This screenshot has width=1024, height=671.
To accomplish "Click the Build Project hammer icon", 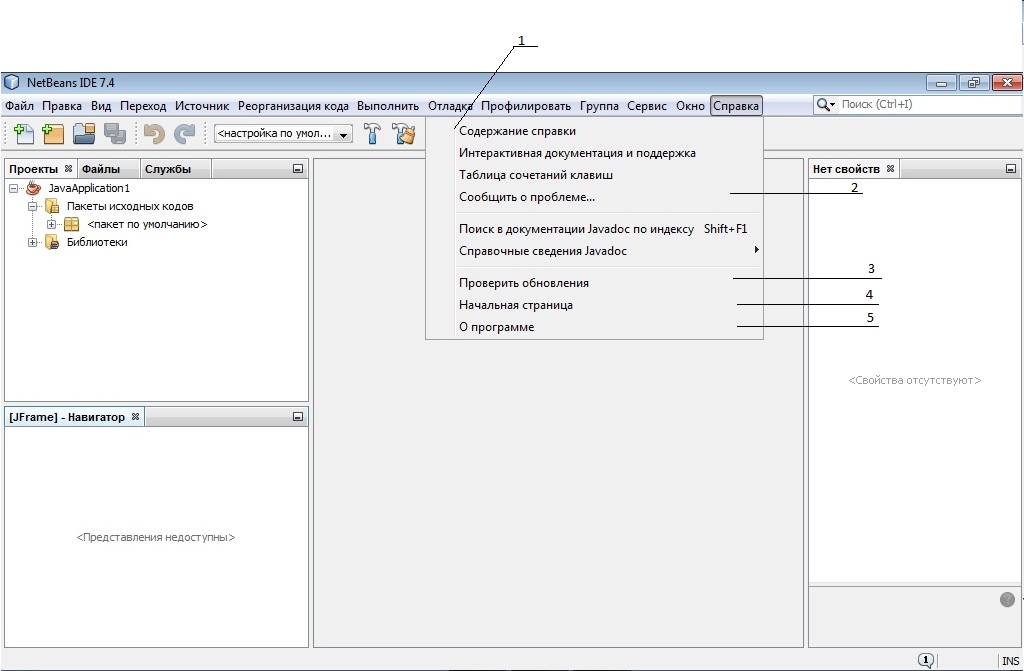I will (372, 133).
